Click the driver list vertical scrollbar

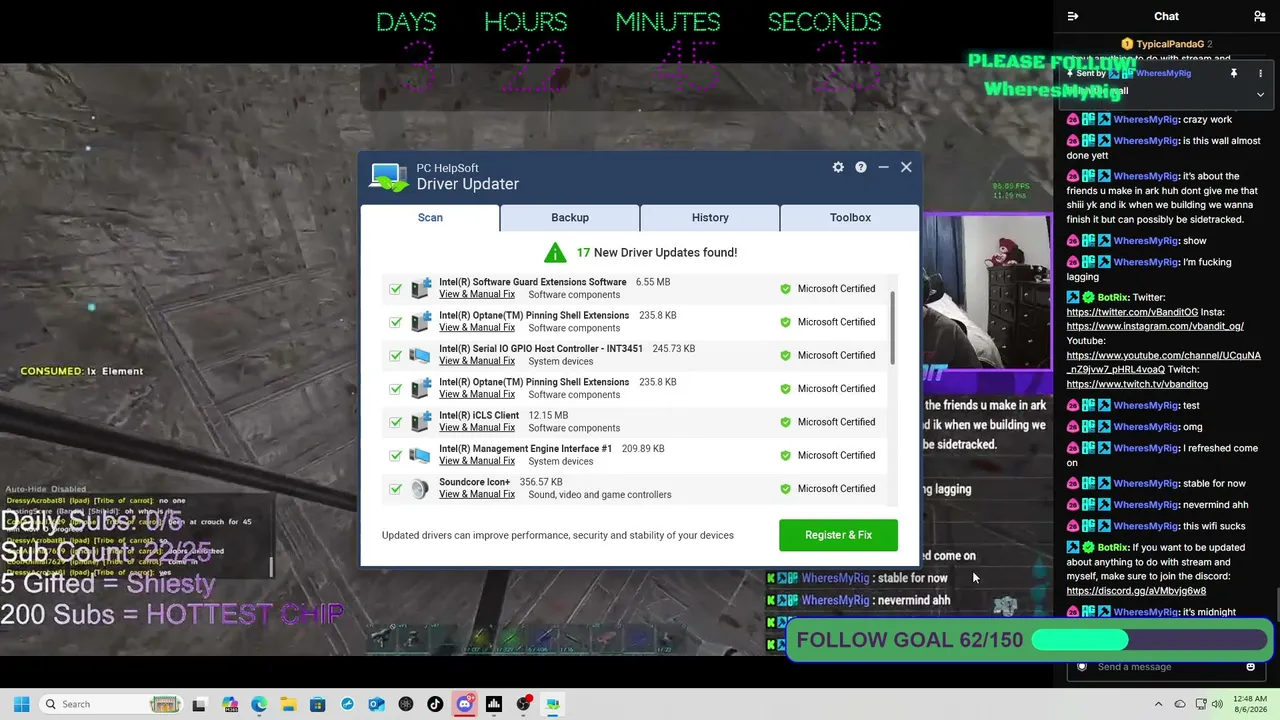pos(892,328)
